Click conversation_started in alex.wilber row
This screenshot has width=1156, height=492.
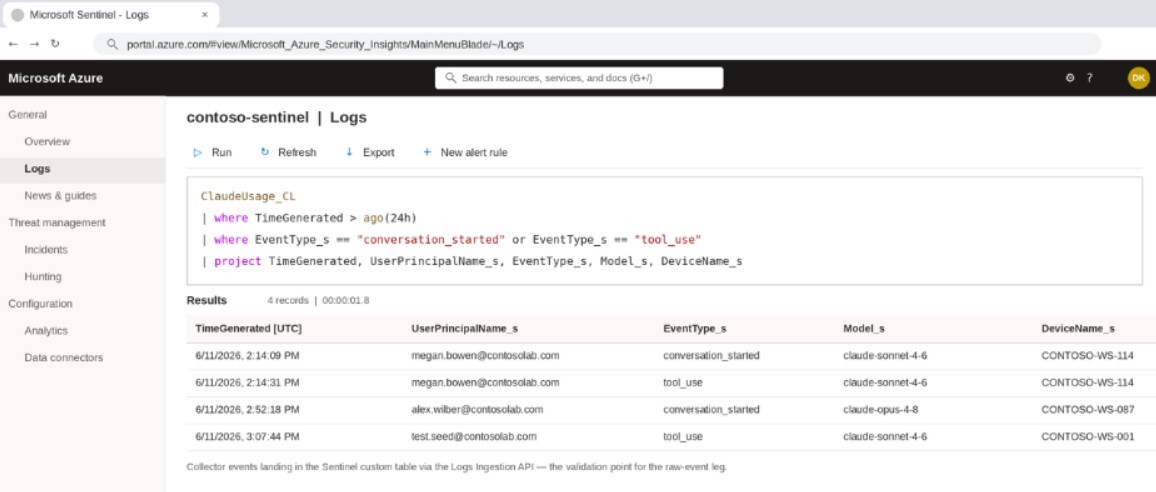[x=711, y=409]
